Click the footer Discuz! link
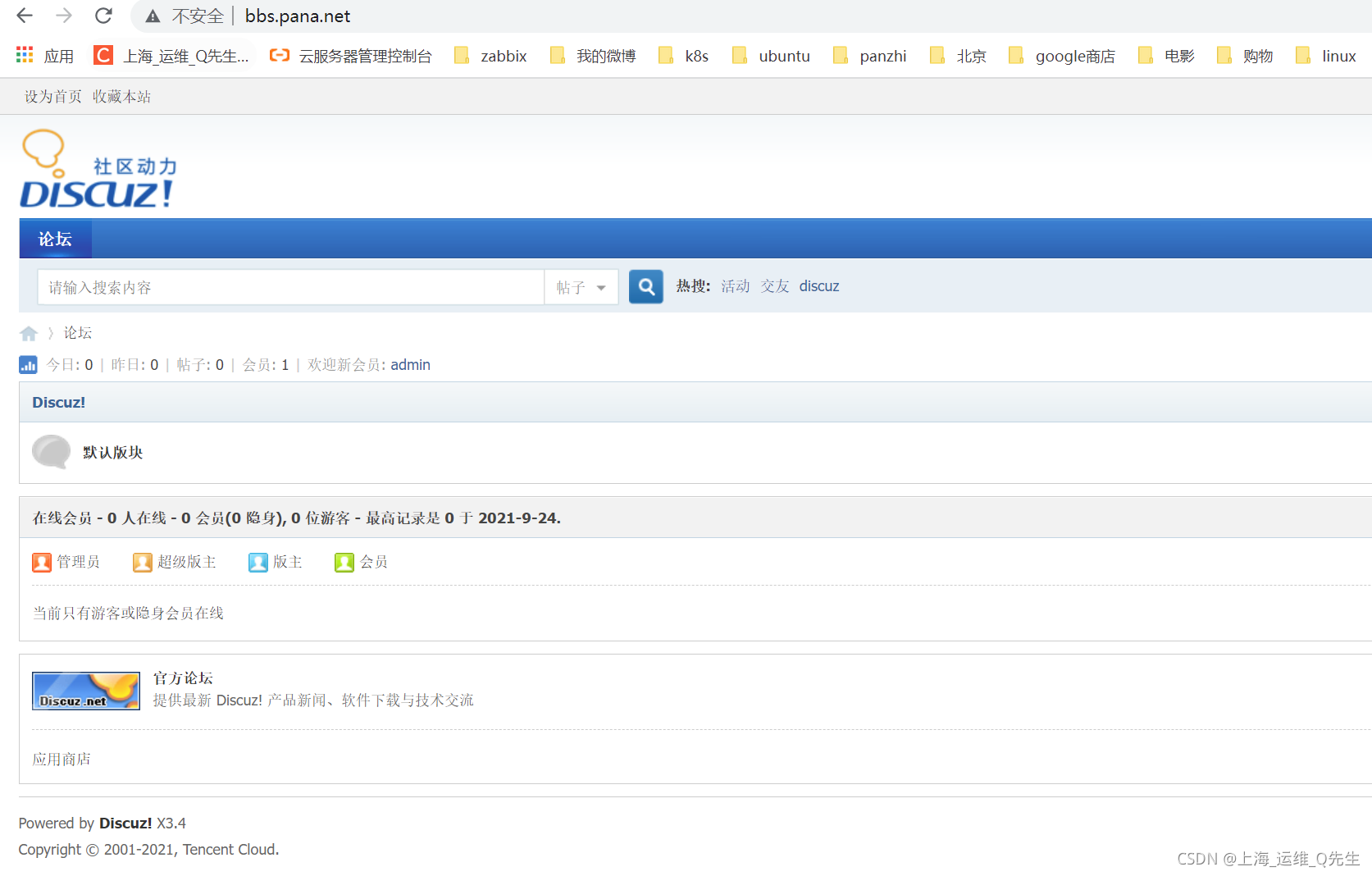The height and width of the screenshot is (876, 1372). pyautogui.click(x=125, y=824)
